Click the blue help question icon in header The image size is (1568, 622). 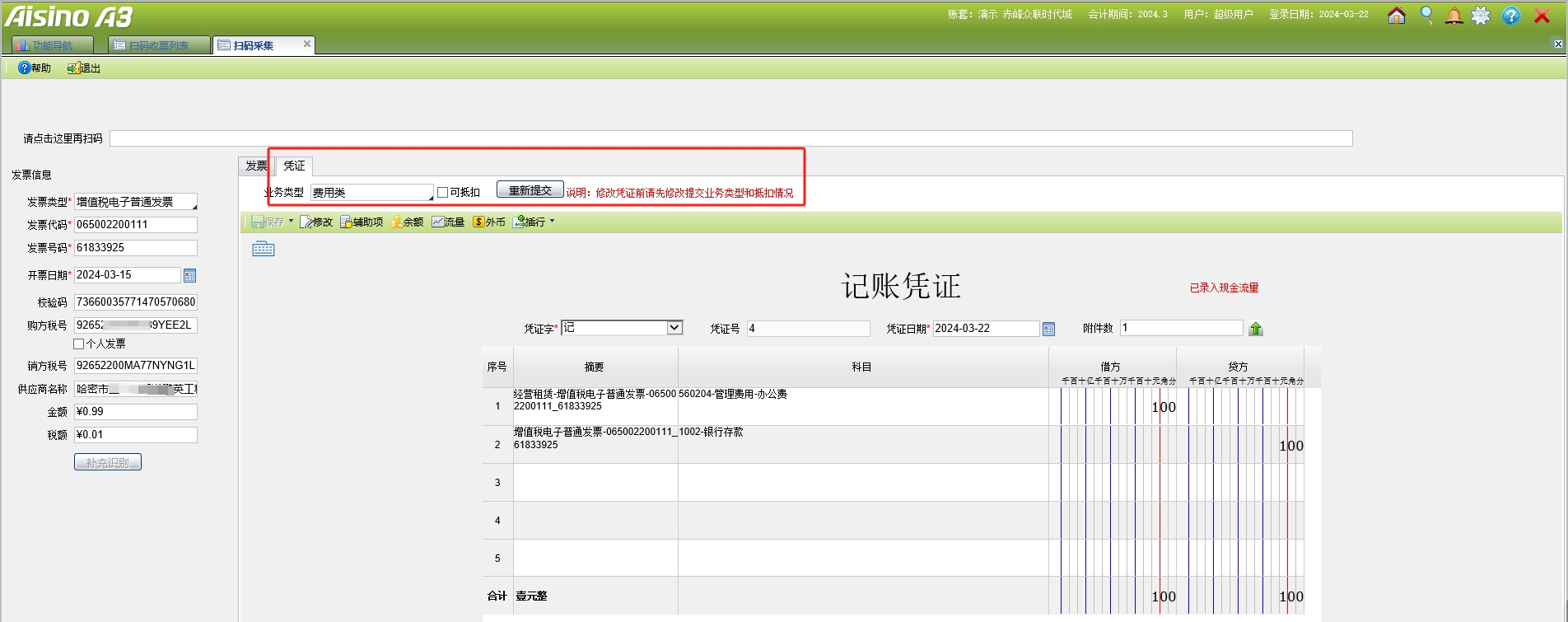[1511, 16]
